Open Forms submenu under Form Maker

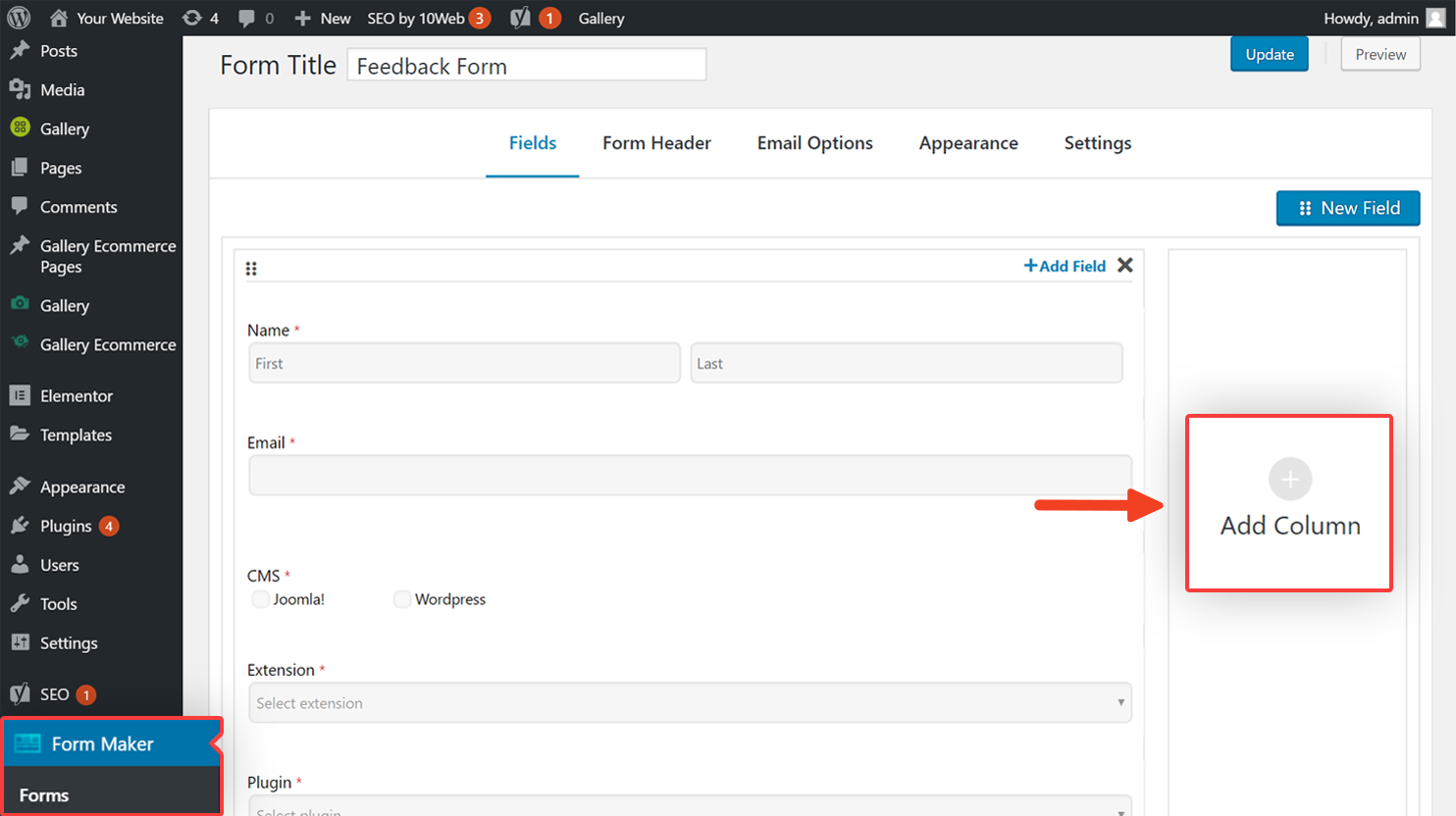click(x=44, y=795)
